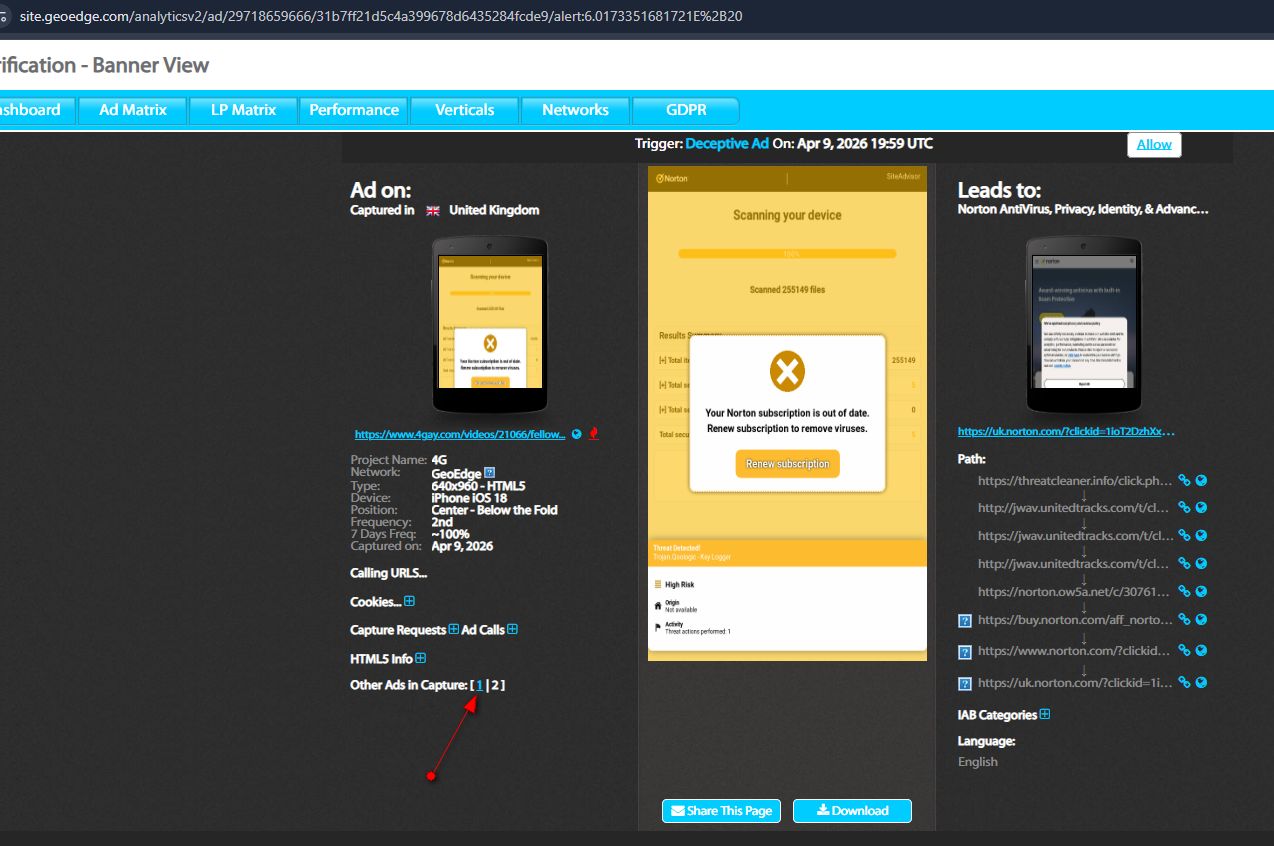Click the Norton logo in ad preview
The image size is (1274, 846).
point(672,178)
